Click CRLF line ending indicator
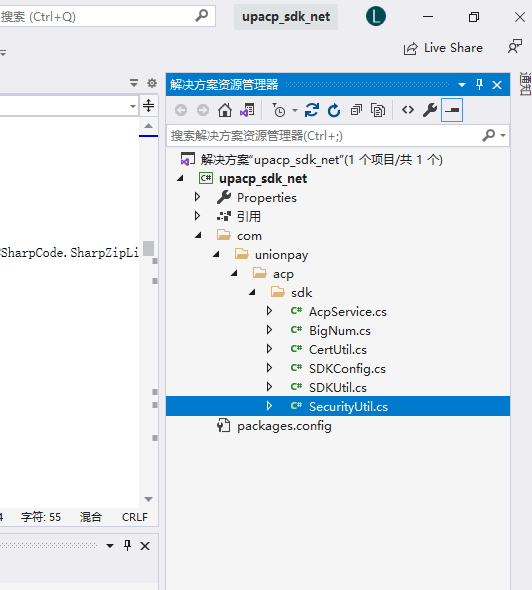 [x=135, y=517]
